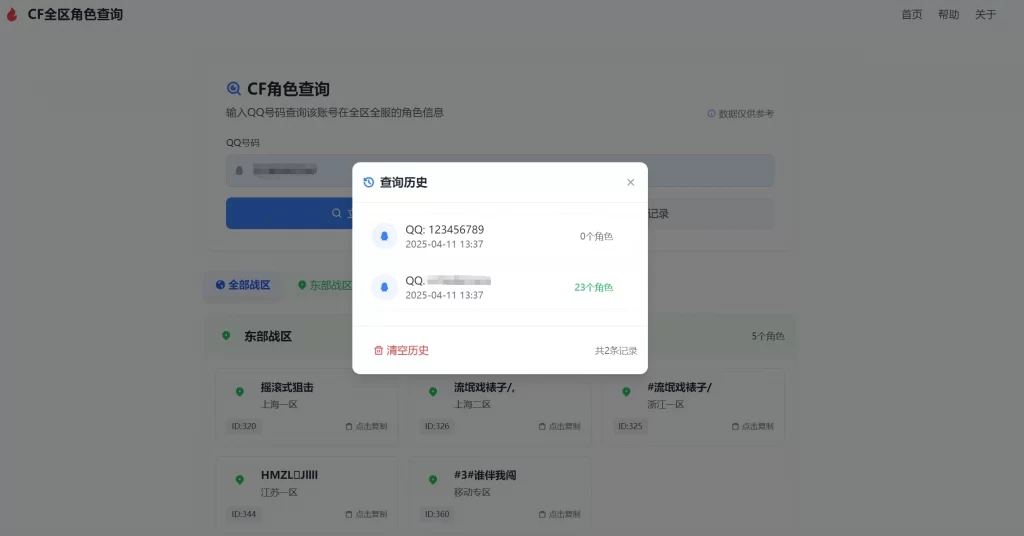Click the pin icon on 浙江一区 card
This screenshot has height=536, width=1024.
click(x=626, y=392)
